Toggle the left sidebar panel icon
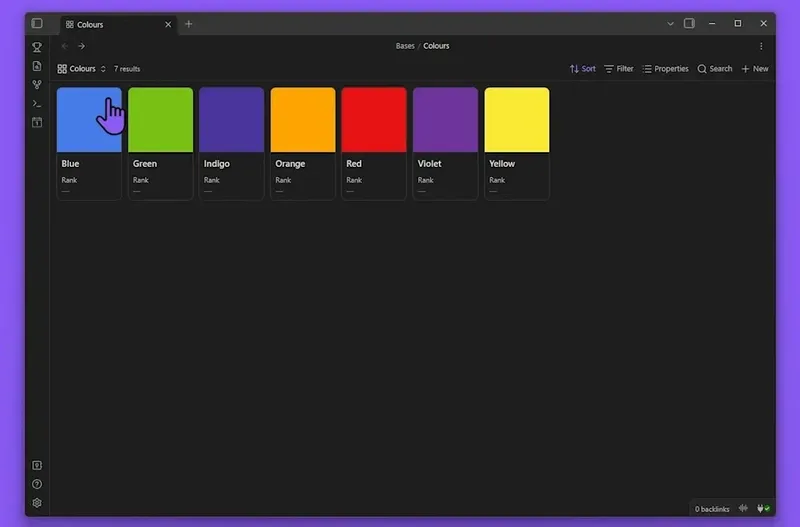800x527 pixels. [37, 23]
